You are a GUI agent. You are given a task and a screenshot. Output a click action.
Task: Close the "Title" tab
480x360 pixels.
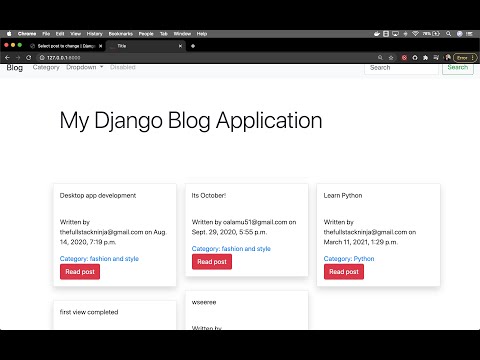tap(180, 46)
